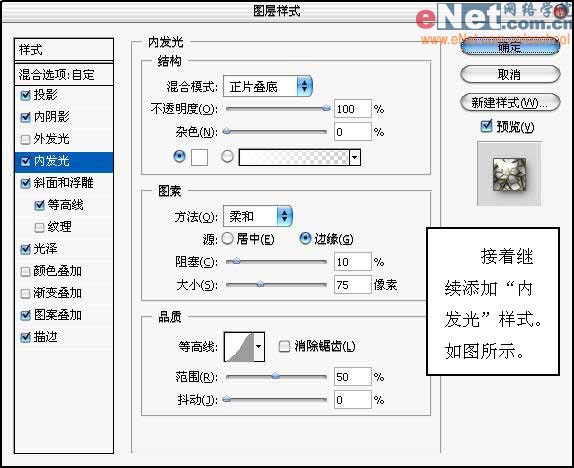
Task: Uncheck the 内发光 inner glow checkbox
Action: [x=25, y=161]
